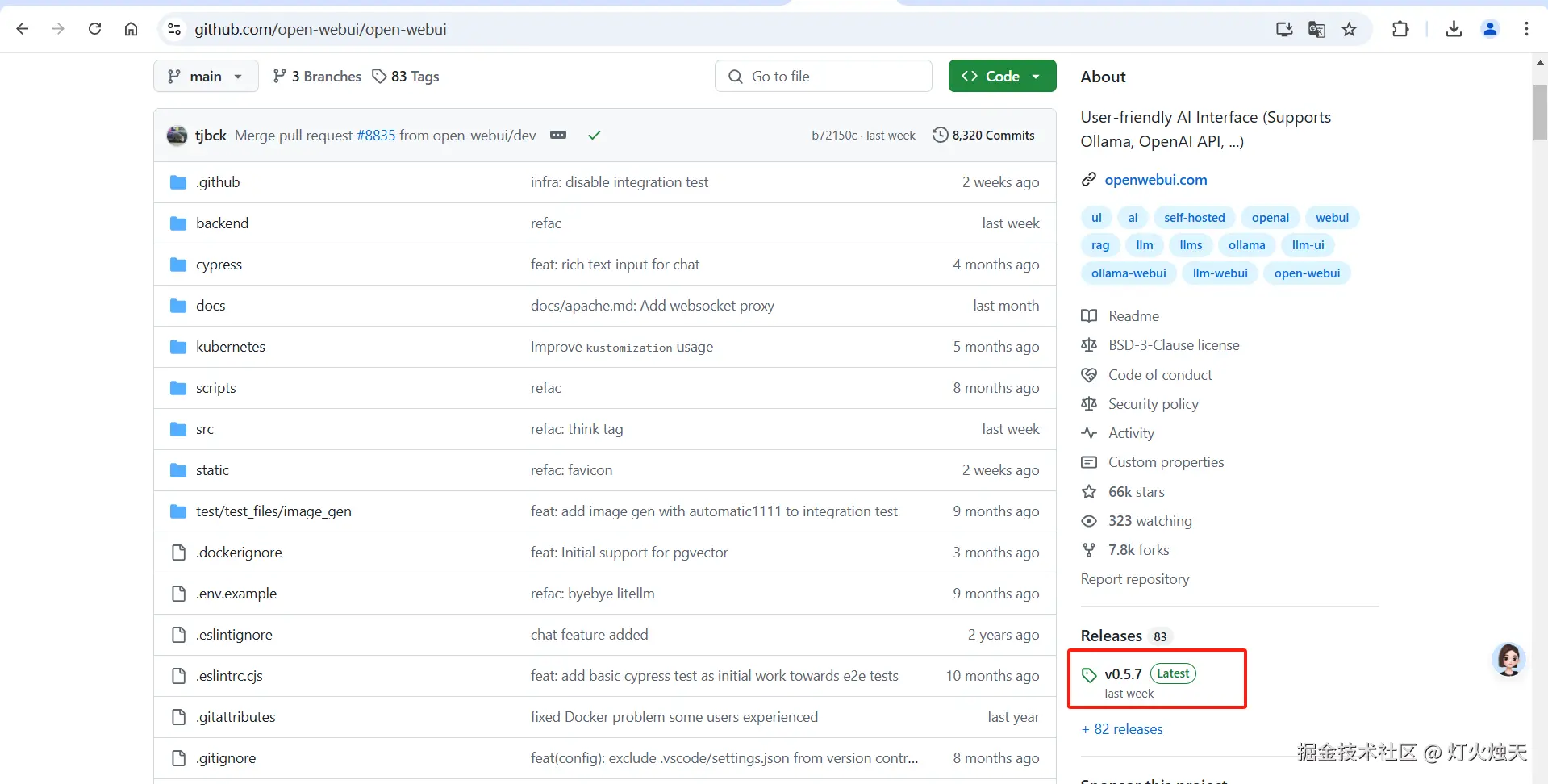
Task: View the 83 Tags list
Action: [x=406, y=76]
